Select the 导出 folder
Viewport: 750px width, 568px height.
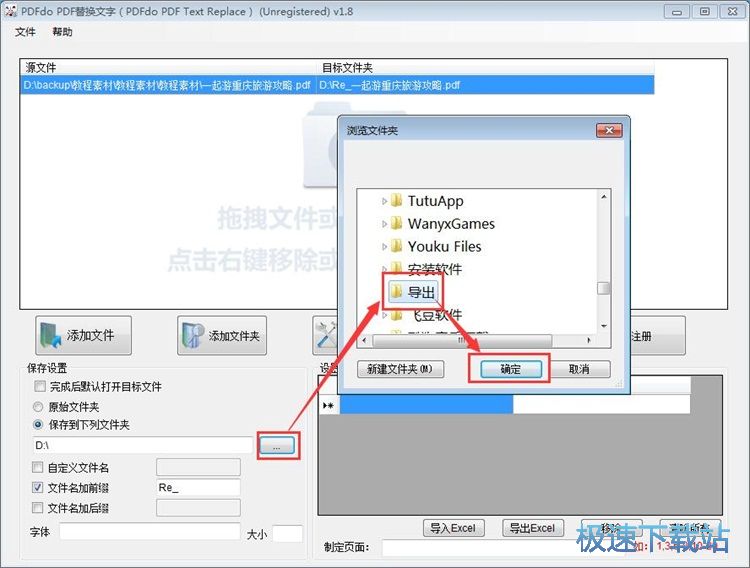click(x=421, y=292)
